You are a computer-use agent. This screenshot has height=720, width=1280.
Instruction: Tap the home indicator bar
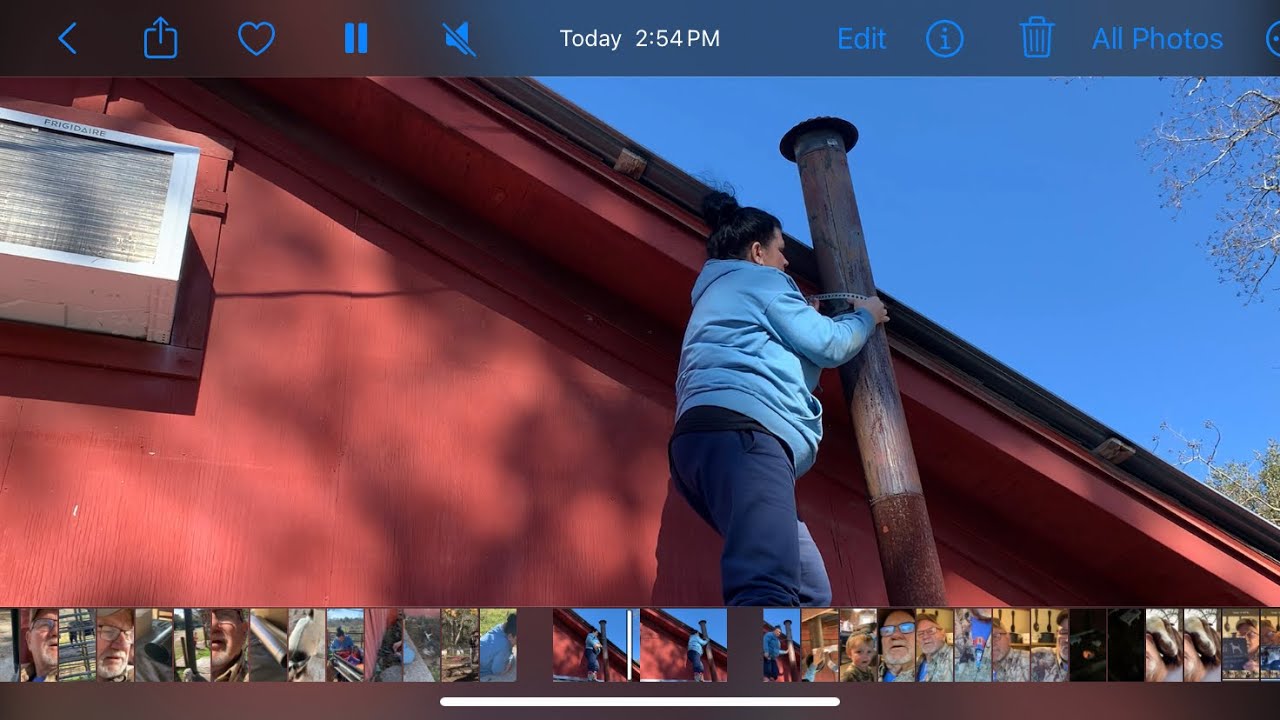pyautogui.click(x=640, y=702)
